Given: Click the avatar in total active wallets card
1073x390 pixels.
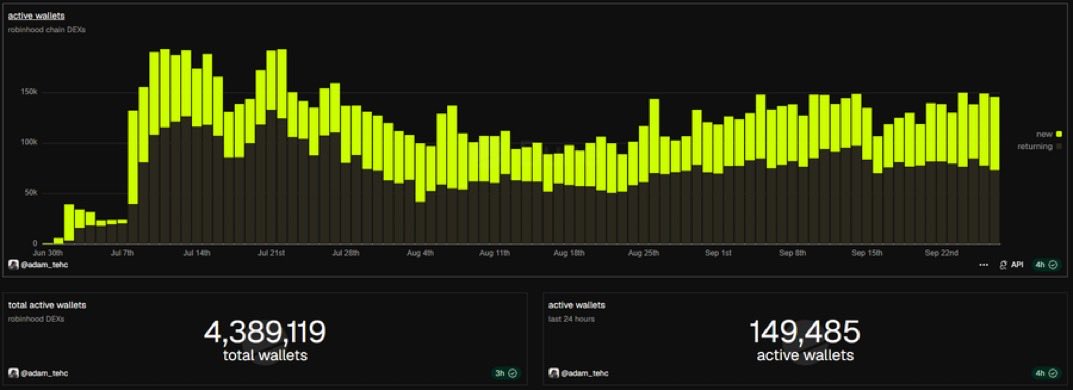Looking at the screenshot, I should (12, 374).
